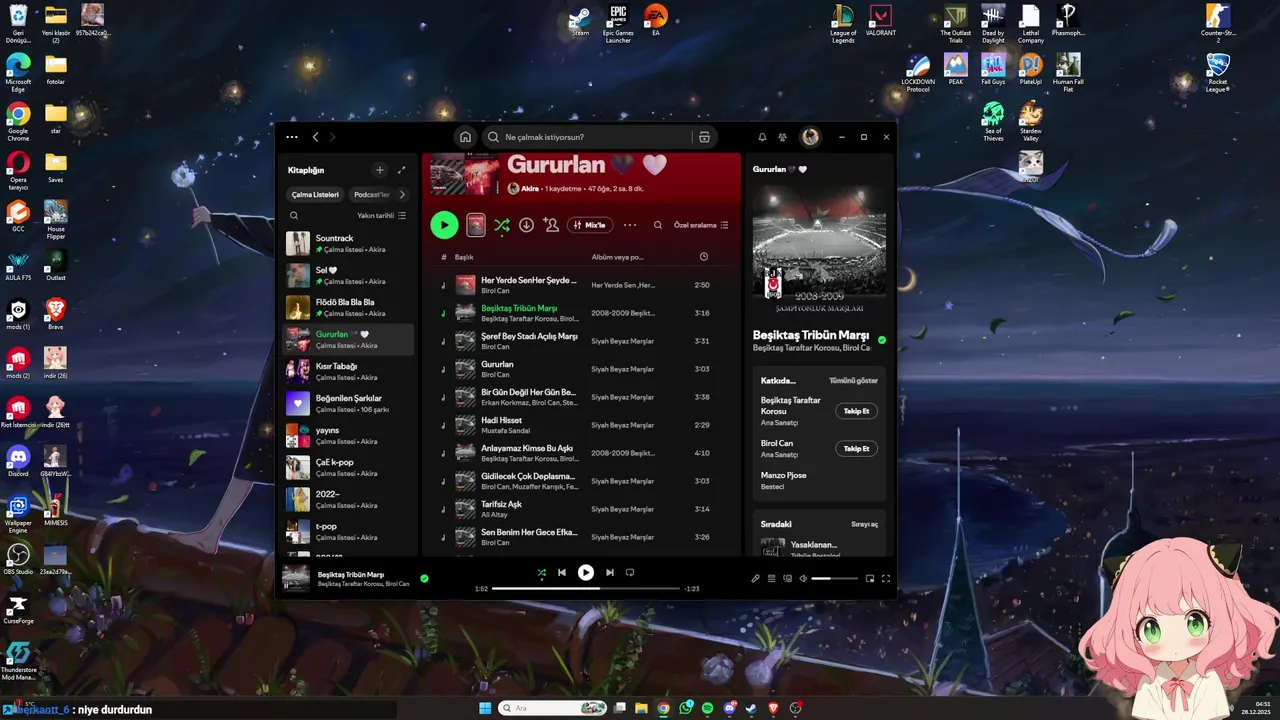Open the Yakın tarihli sort dropdown
The width and height of the screenshot is (1280, 720).
pyautogui.click(x=382, y=215)
